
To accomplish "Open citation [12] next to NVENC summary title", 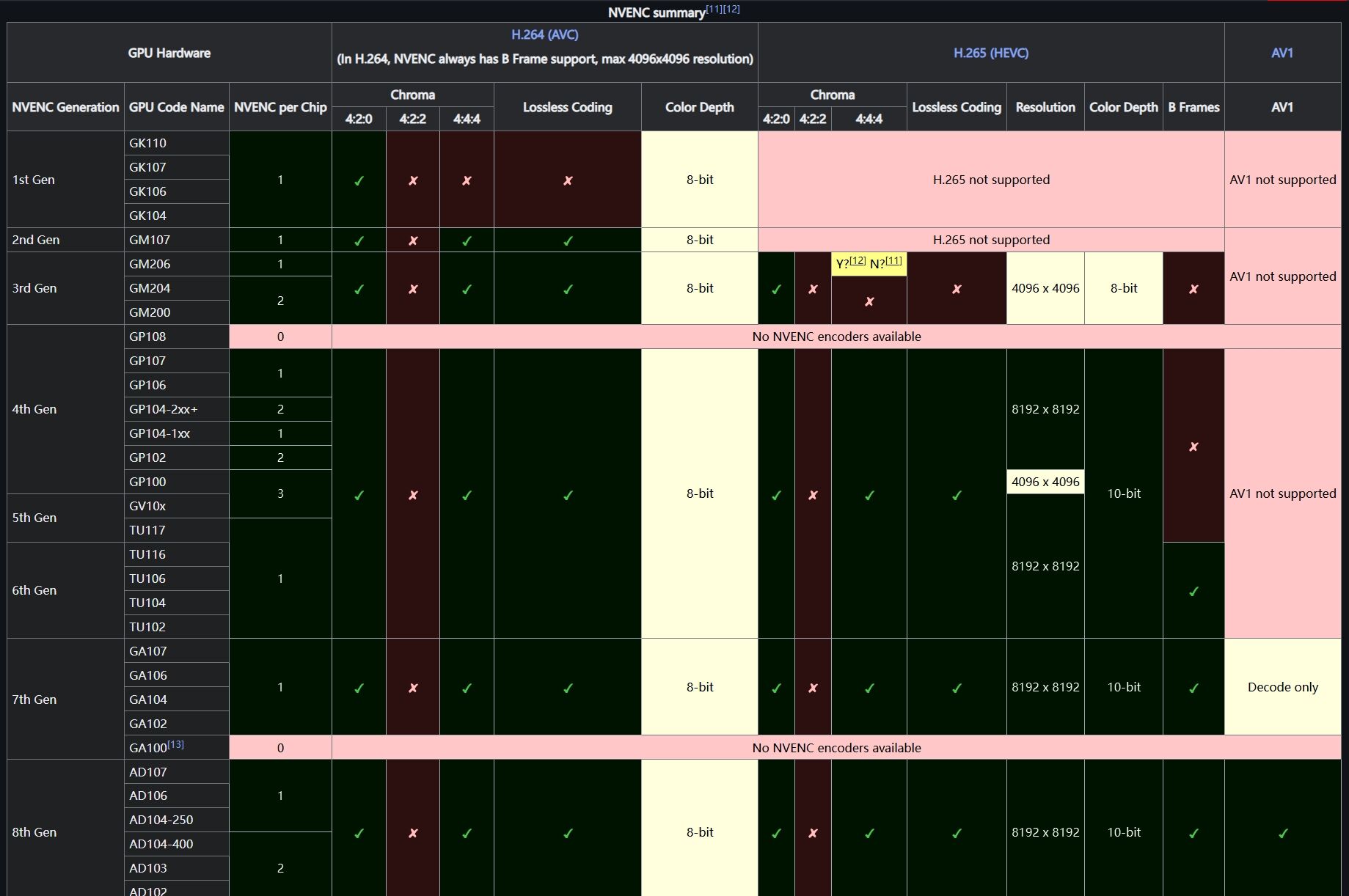I will point(731,9).
